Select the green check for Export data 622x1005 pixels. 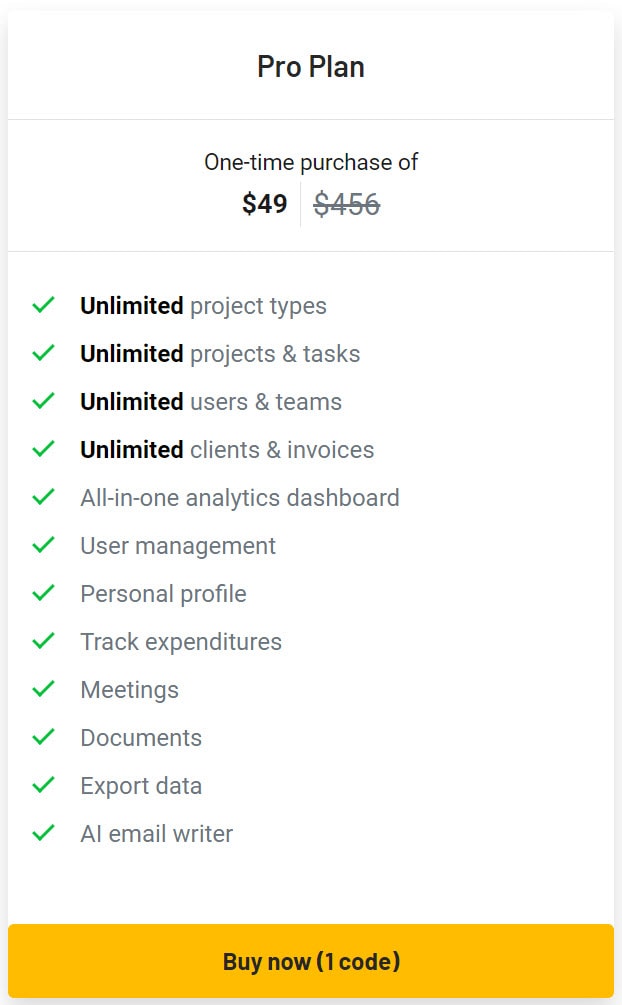[44, 785]
